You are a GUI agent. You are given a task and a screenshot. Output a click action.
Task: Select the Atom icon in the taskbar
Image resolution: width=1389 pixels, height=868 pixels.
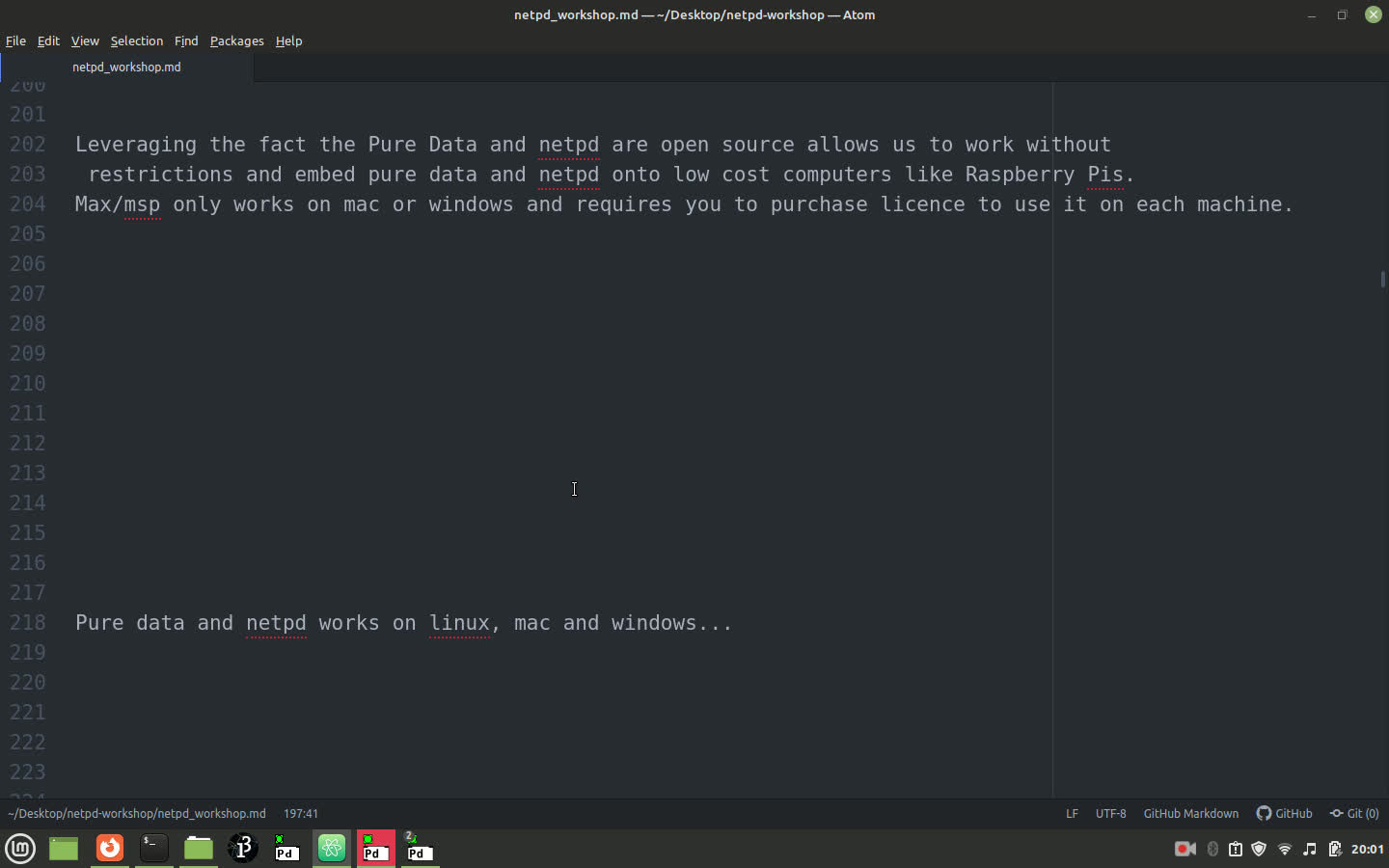332,848
